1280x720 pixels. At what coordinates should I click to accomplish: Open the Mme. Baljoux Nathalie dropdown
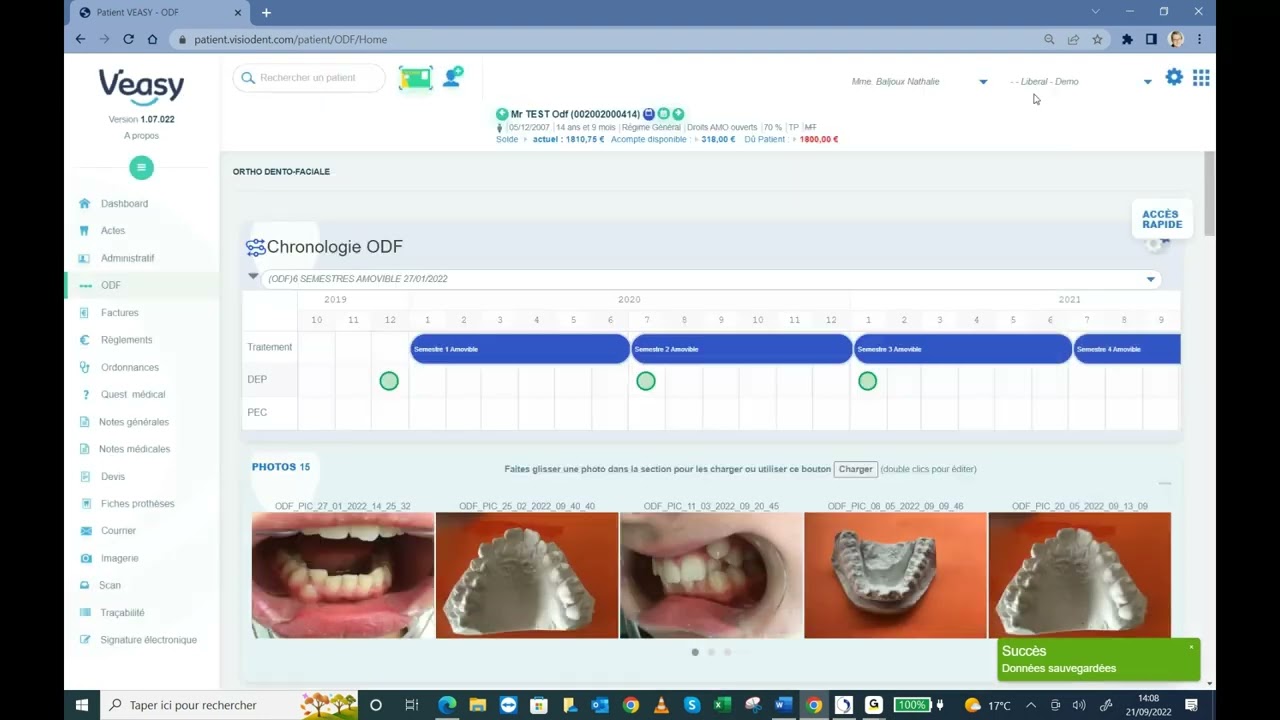[x=983, y=82]
